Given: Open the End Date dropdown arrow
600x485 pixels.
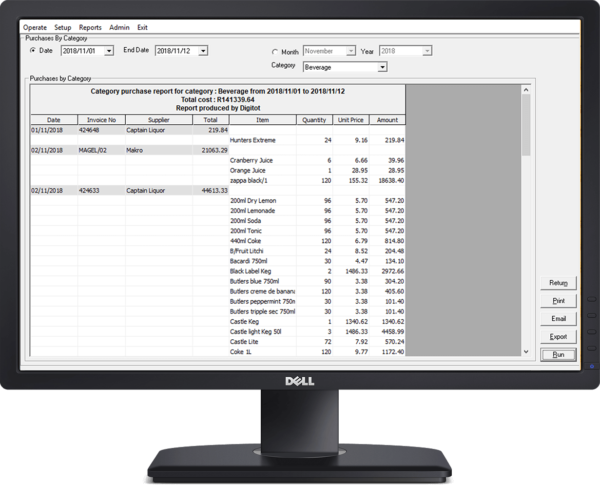Looking at the screenshot, I should click(204, 51).
